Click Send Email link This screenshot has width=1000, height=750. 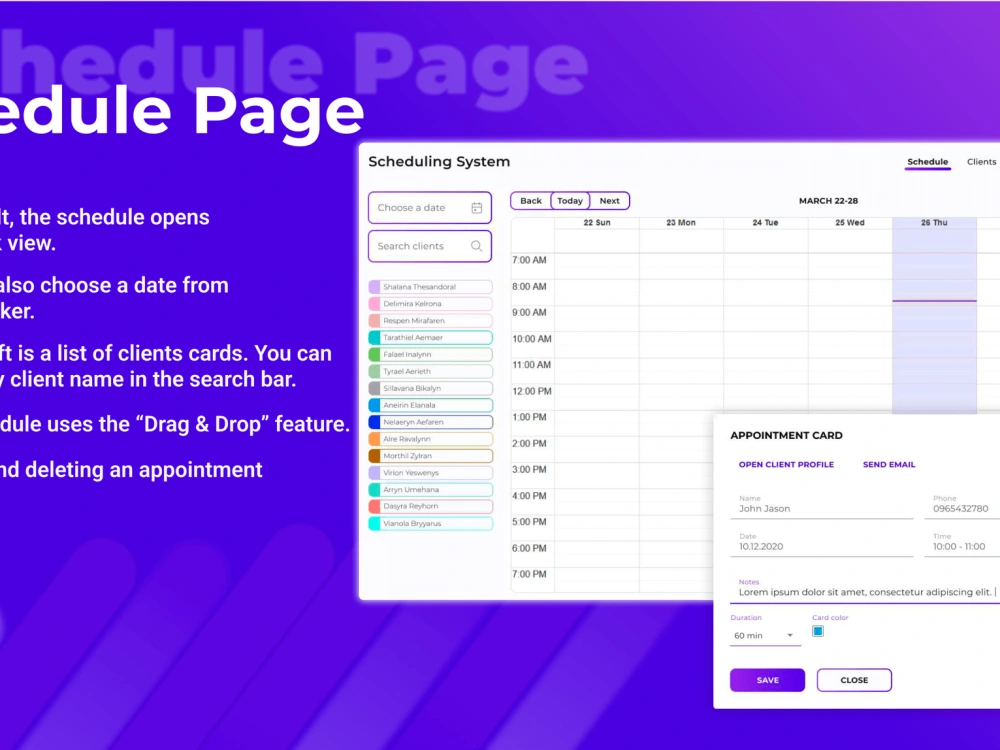(889, 465)
